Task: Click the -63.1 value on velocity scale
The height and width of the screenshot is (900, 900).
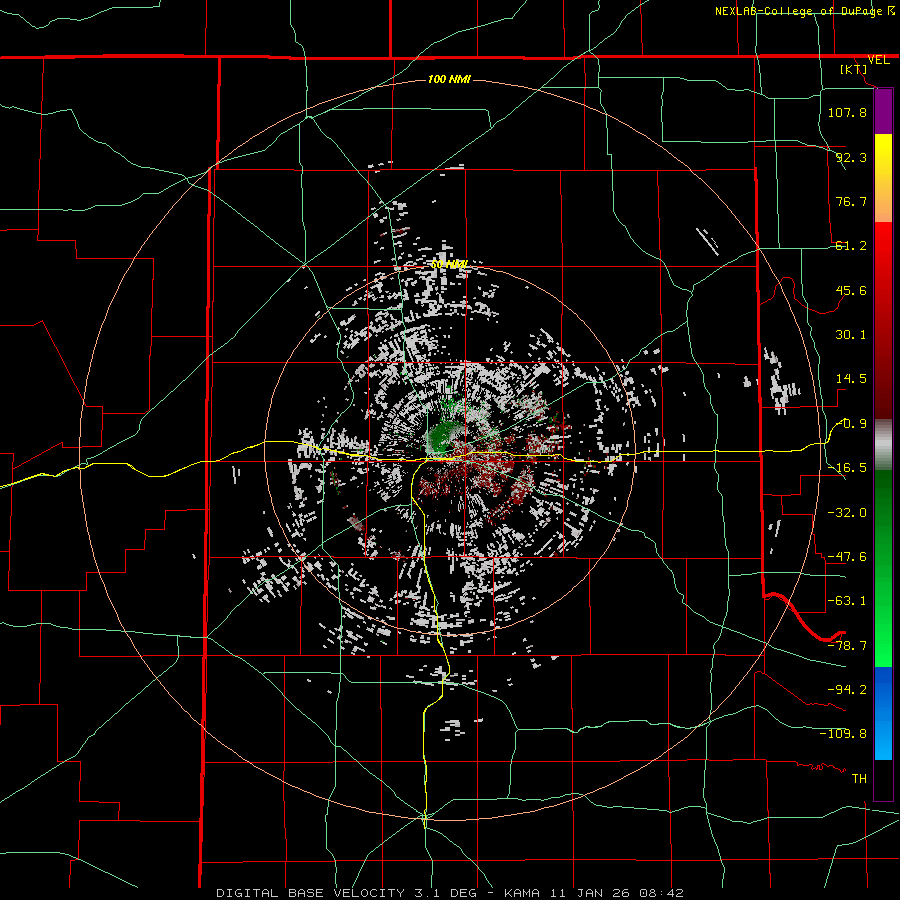Action: (x=847, y=601)
